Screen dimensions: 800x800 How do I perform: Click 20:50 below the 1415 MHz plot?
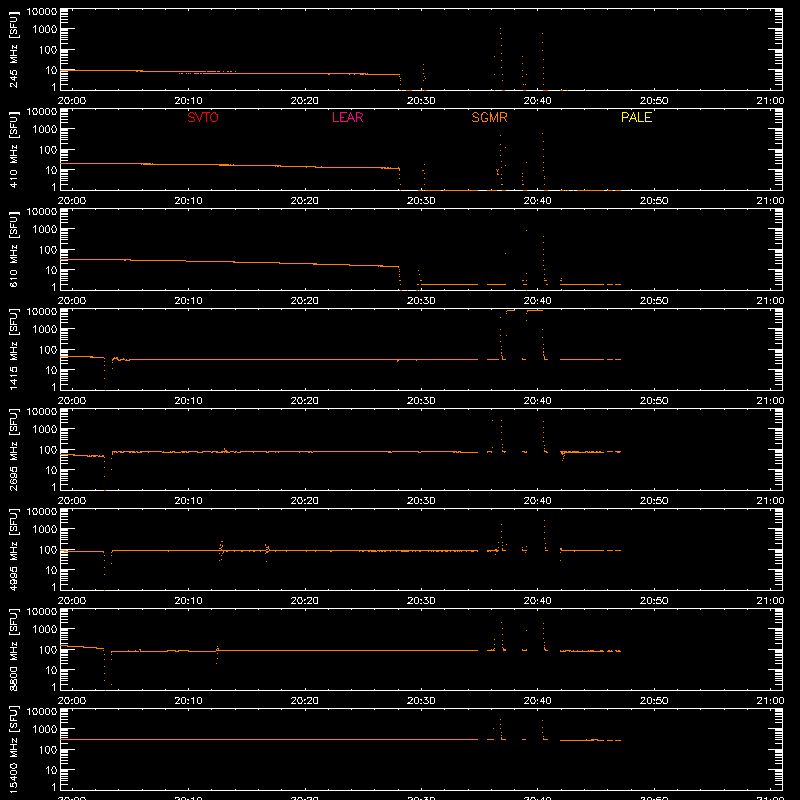coord(654,401)
